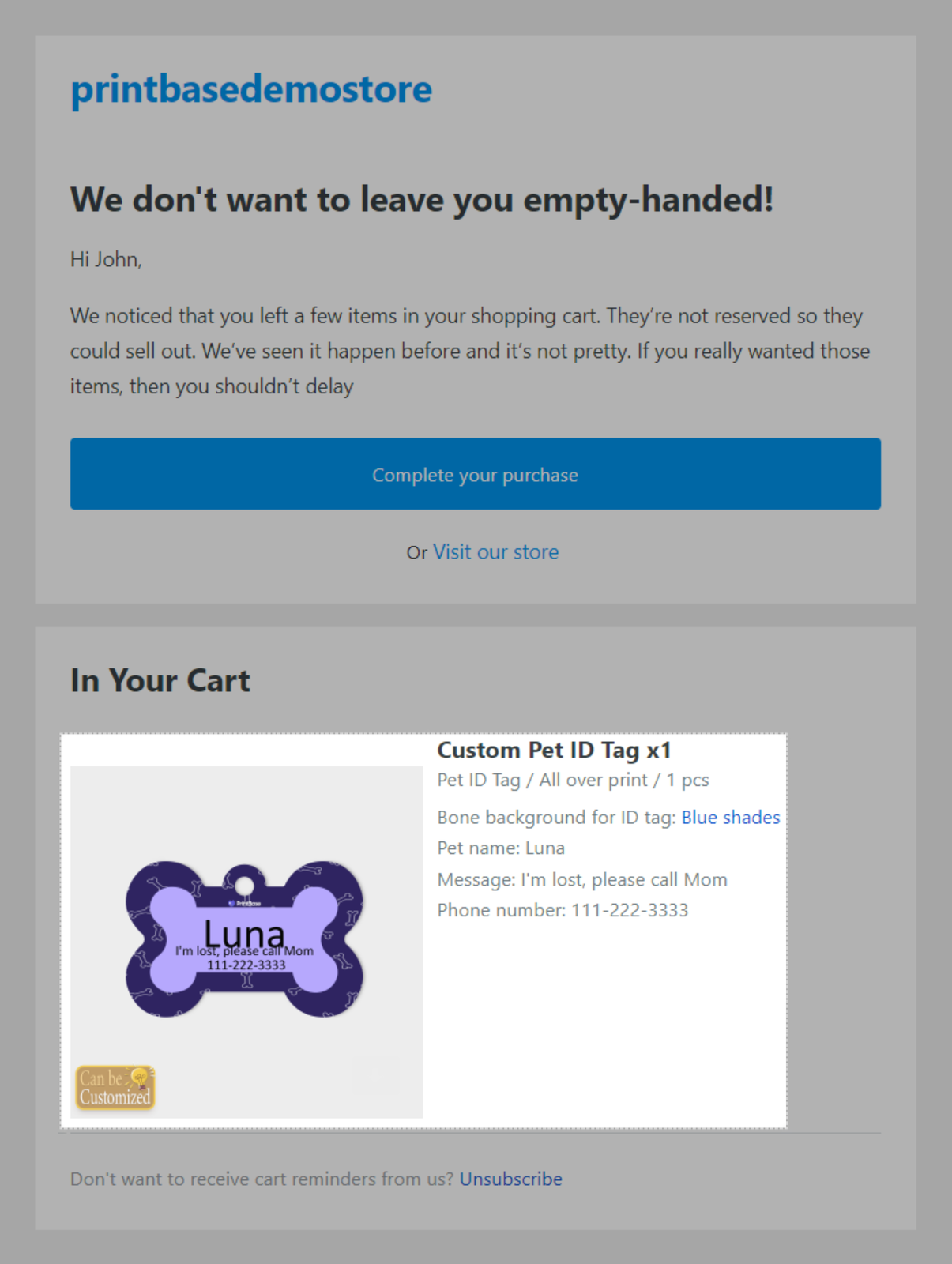Open the Visit our store link
Image resolution: width=952 pixels, height=1264 pixels.
(495, 552)
